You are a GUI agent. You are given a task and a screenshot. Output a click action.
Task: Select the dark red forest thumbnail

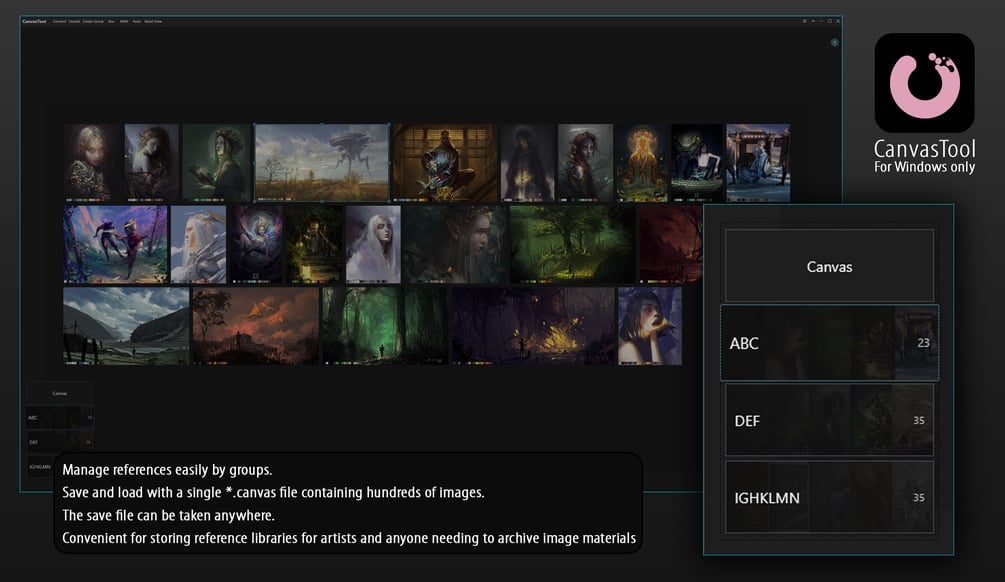(x=670, y=244)
